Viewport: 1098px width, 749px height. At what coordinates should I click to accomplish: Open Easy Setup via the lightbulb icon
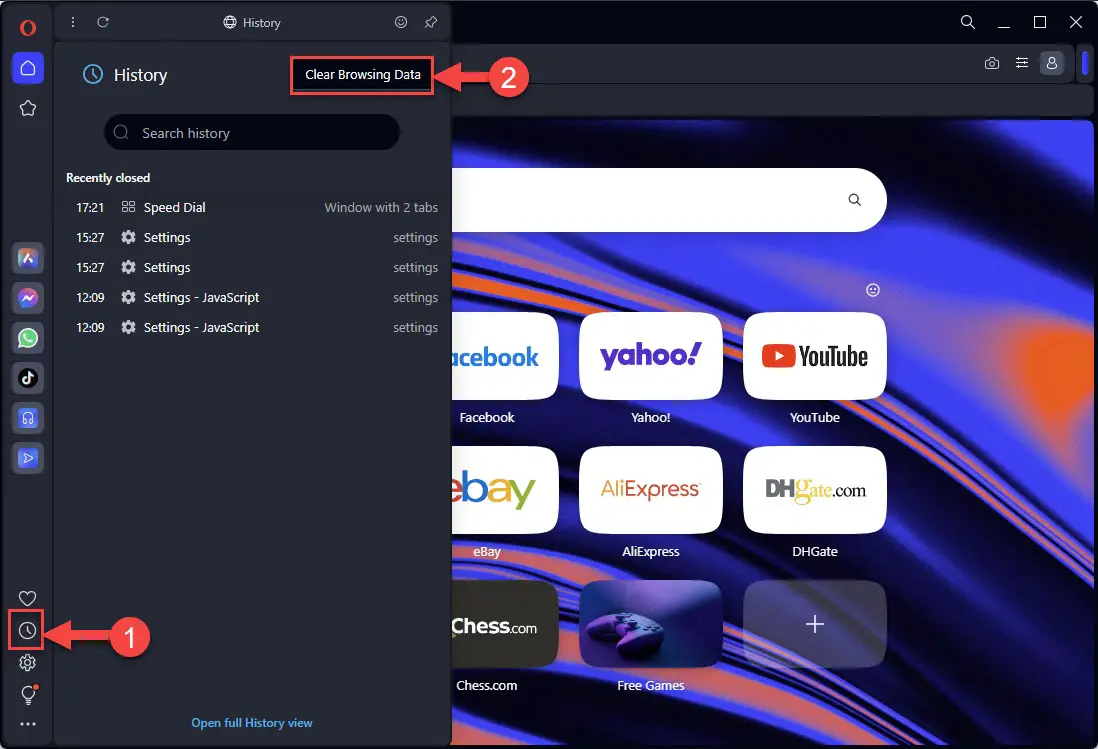coord(27,693)
